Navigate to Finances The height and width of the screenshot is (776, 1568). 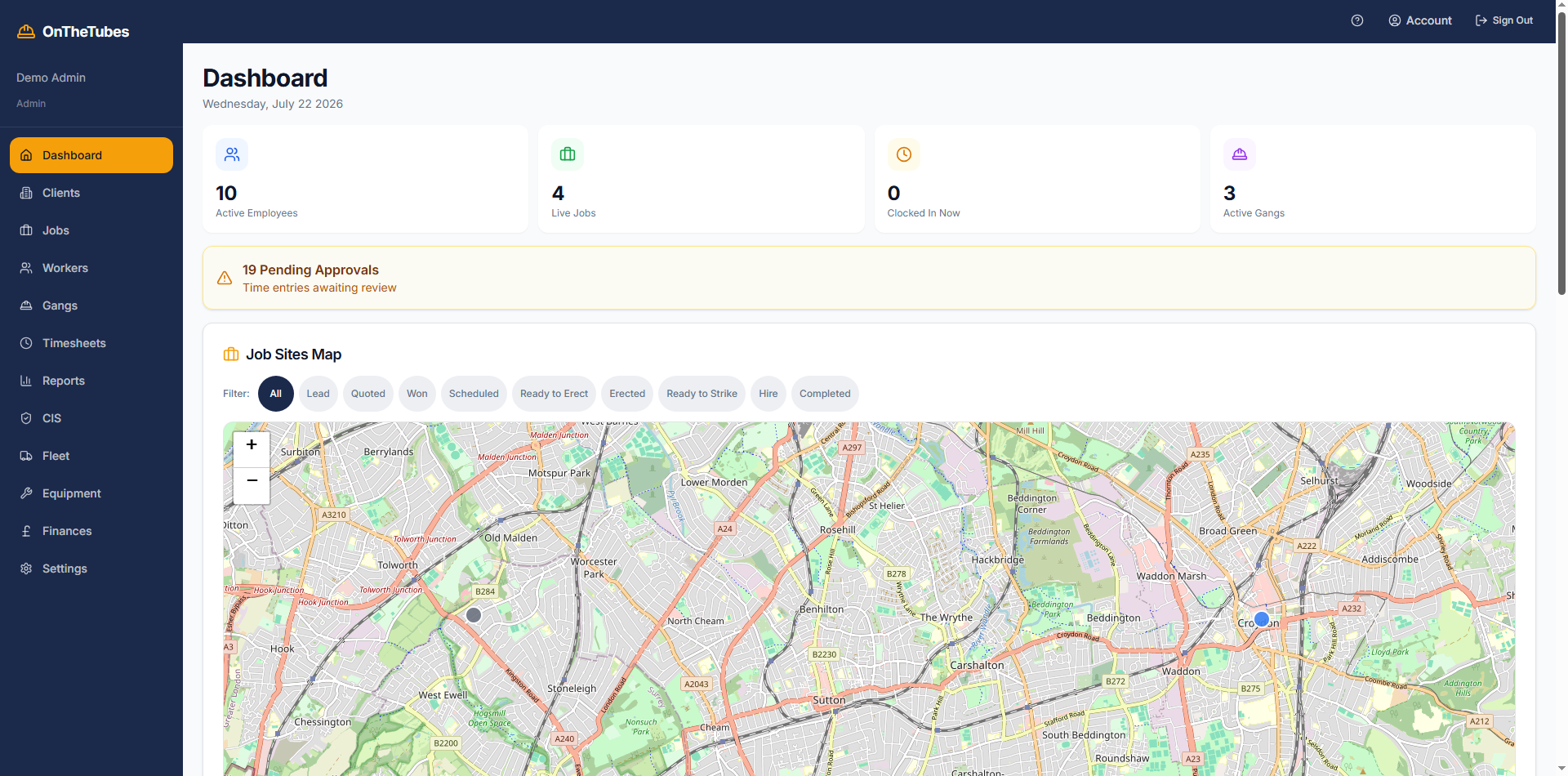coord(91,531)
